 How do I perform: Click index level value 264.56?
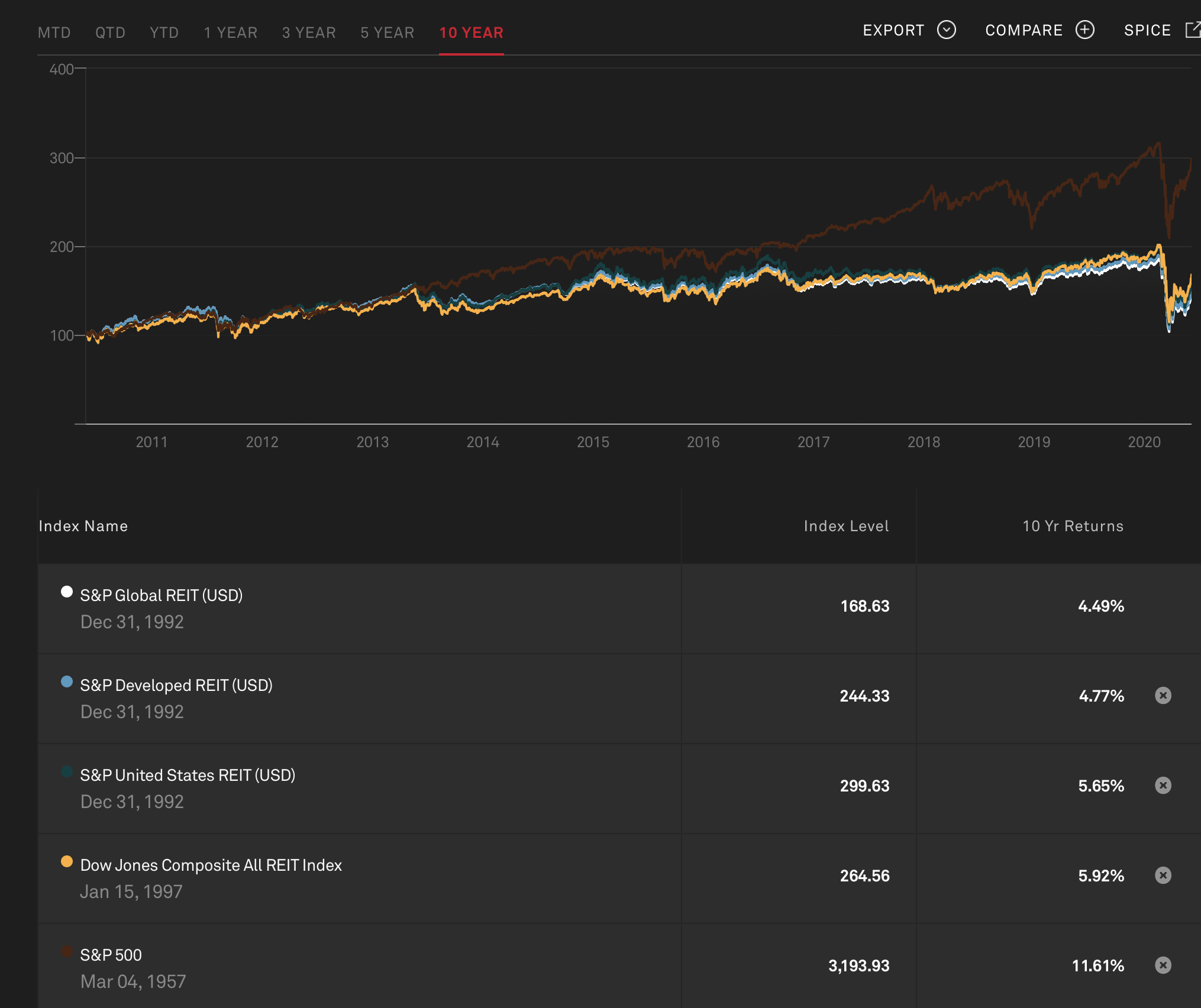click(x=865, y=875)
